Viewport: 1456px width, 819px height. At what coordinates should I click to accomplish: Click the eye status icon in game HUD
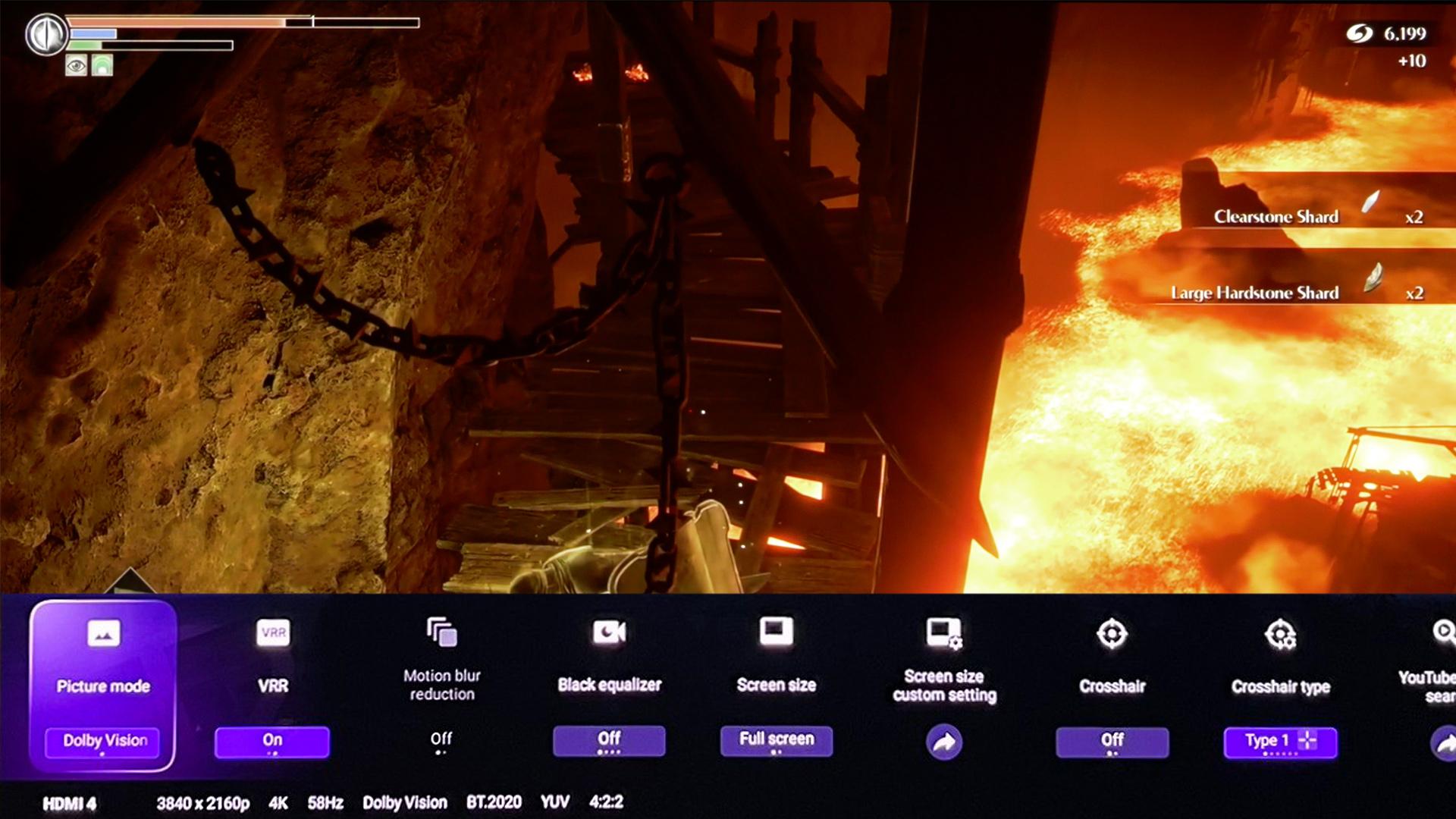(x=76, y=66)
